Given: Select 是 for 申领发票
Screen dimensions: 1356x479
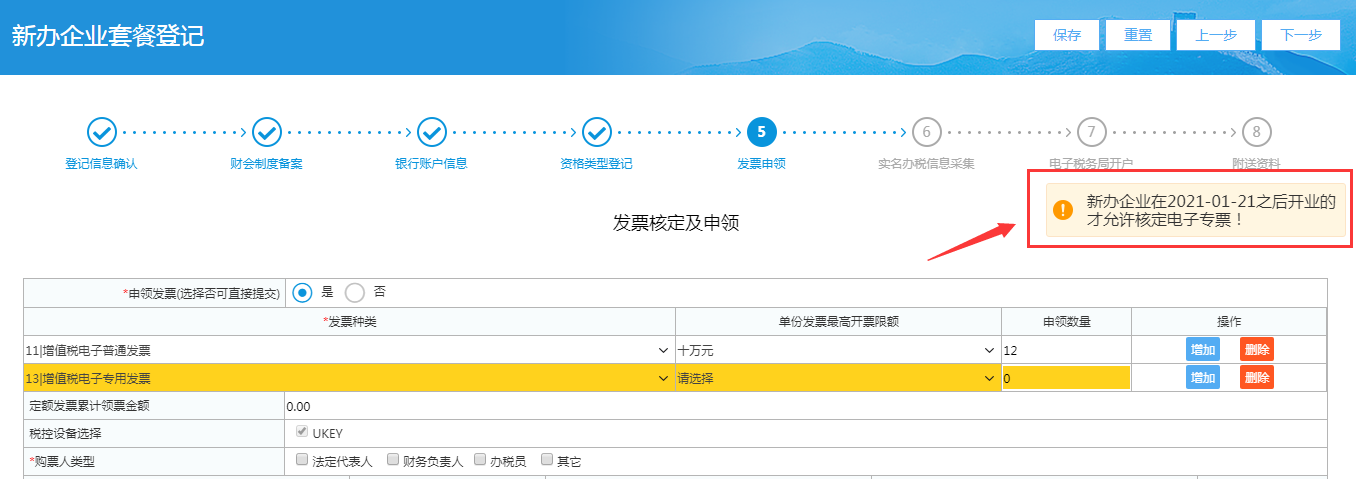Looking at the screenshot, I should click(x=303, y=293).
